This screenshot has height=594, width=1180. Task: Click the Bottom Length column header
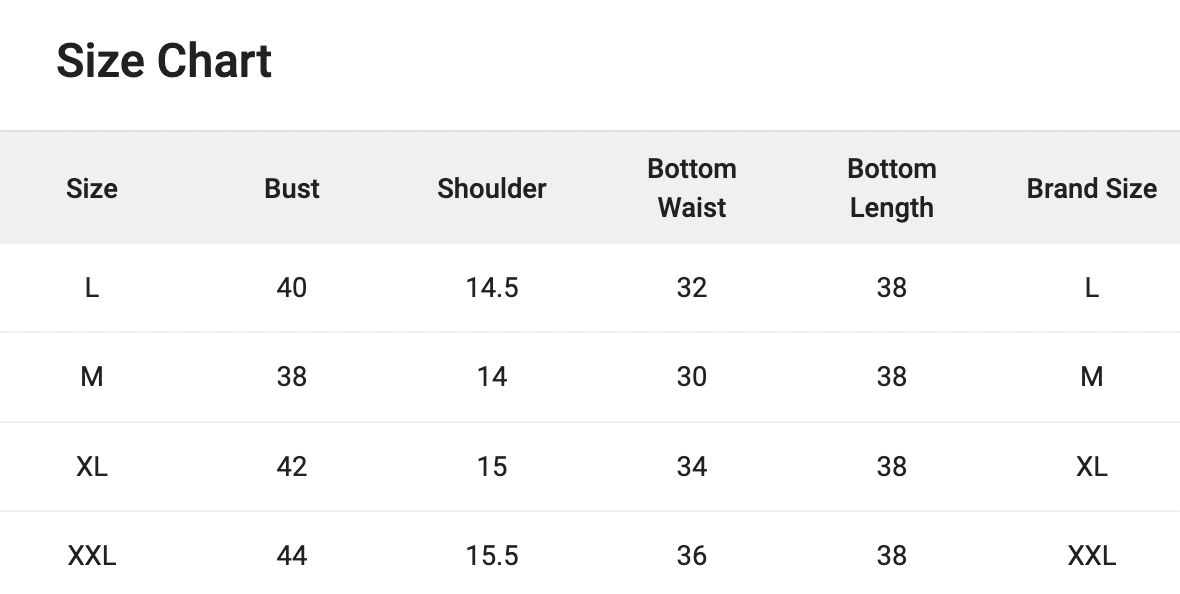coord(892,188)
